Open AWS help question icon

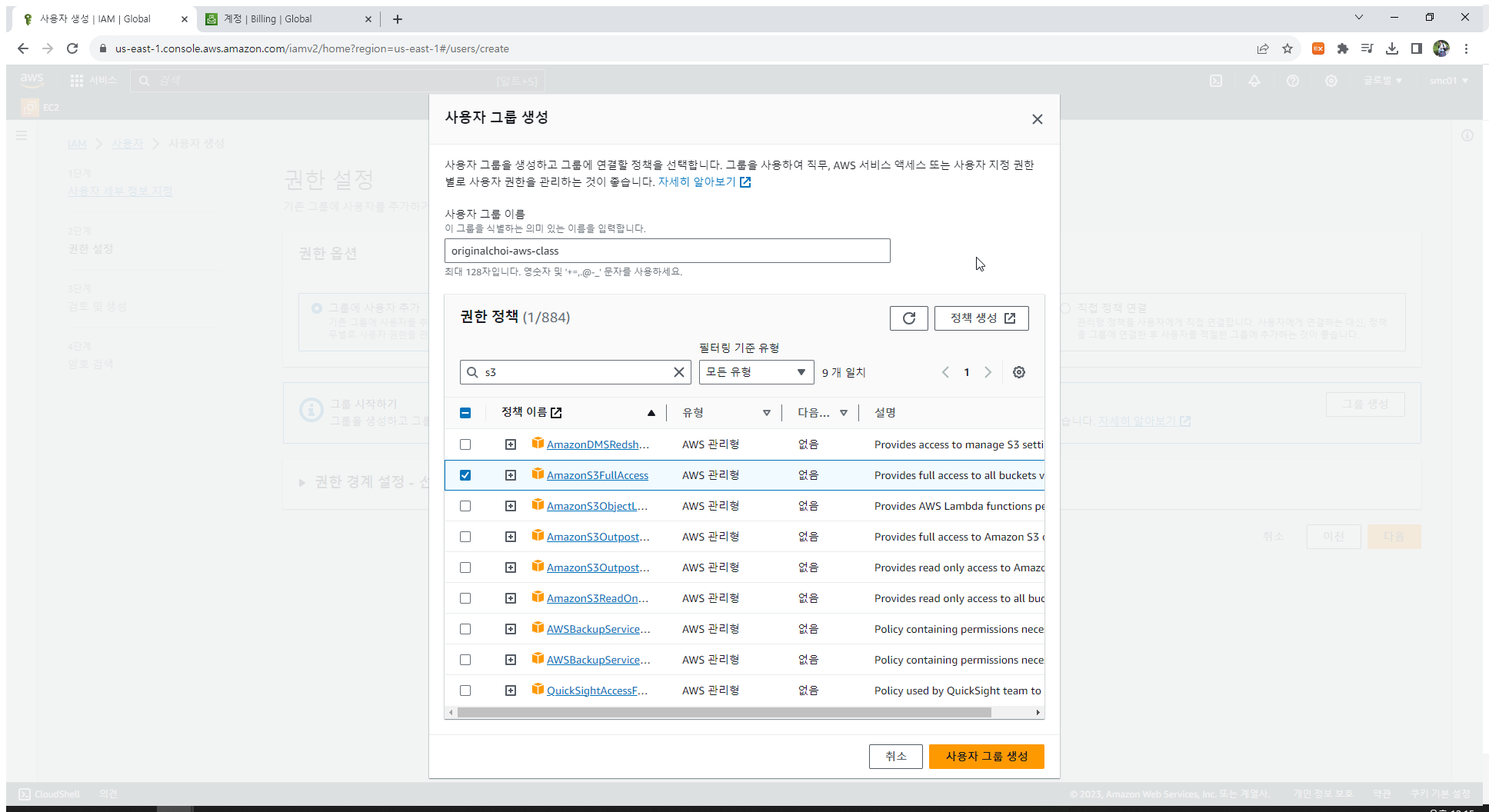pos(1293,81)
